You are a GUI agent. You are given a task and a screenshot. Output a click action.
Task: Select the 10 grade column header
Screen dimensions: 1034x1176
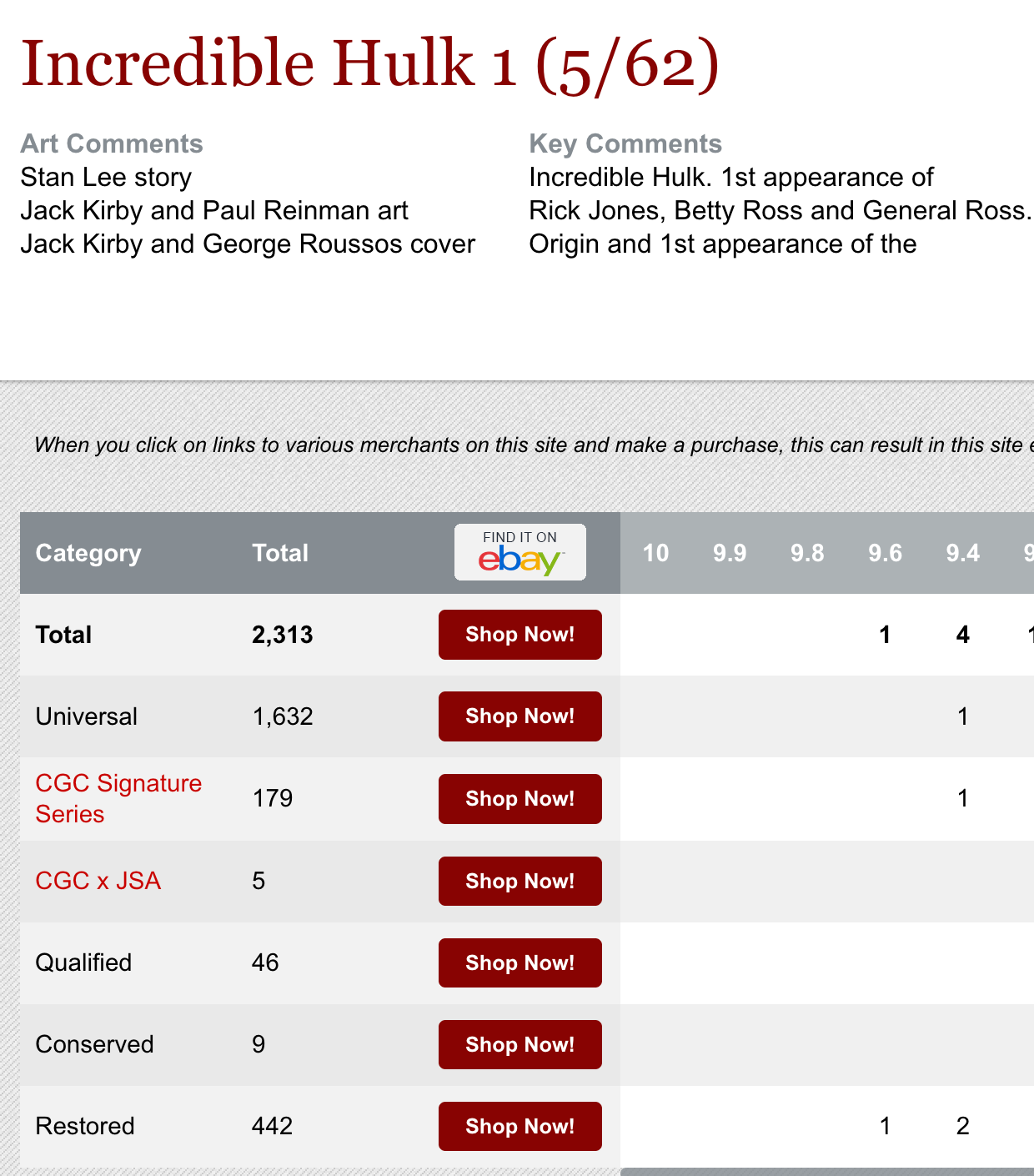655,553
